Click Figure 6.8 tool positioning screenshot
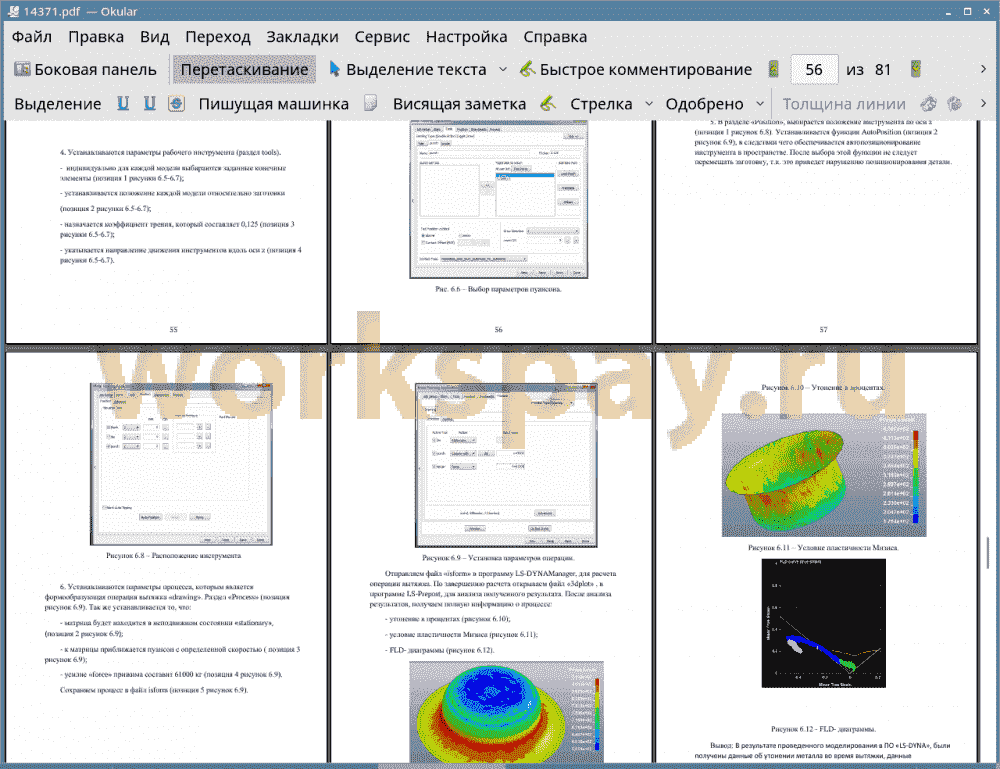Viewport: 1000px width, 769px height. (182, 464)
